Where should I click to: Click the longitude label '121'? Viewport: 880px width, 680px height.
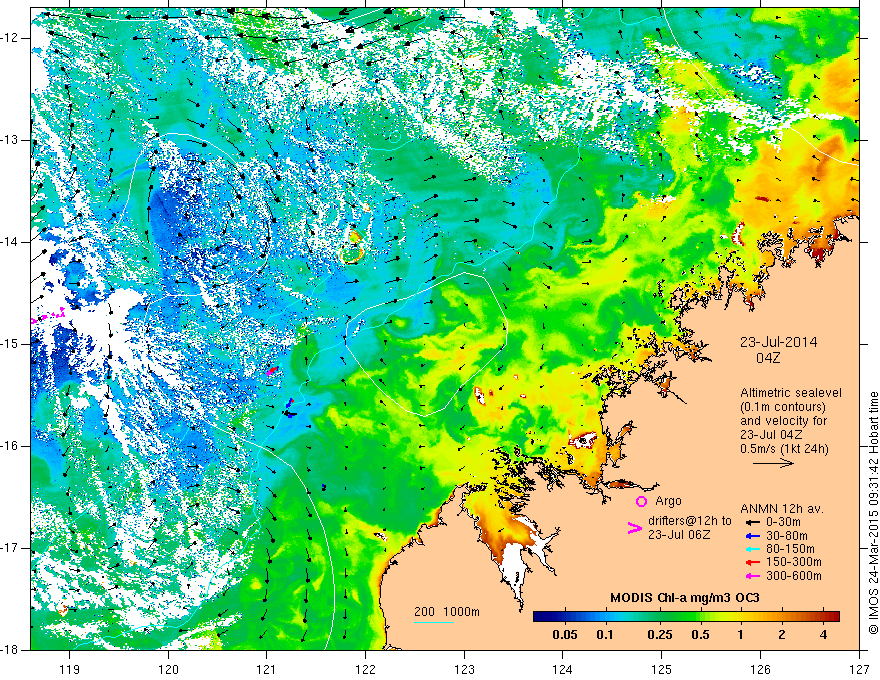point(267,669)
